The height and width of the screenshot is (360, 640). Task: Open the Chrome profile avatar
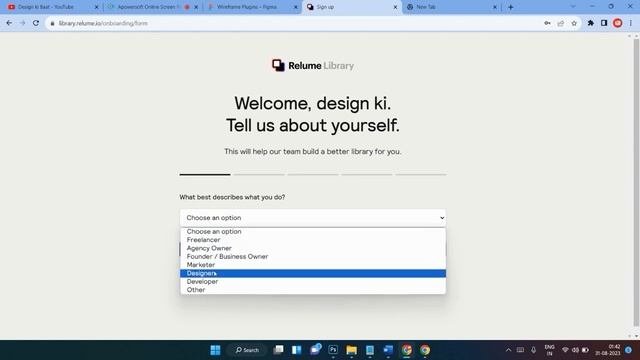[618, 23]
